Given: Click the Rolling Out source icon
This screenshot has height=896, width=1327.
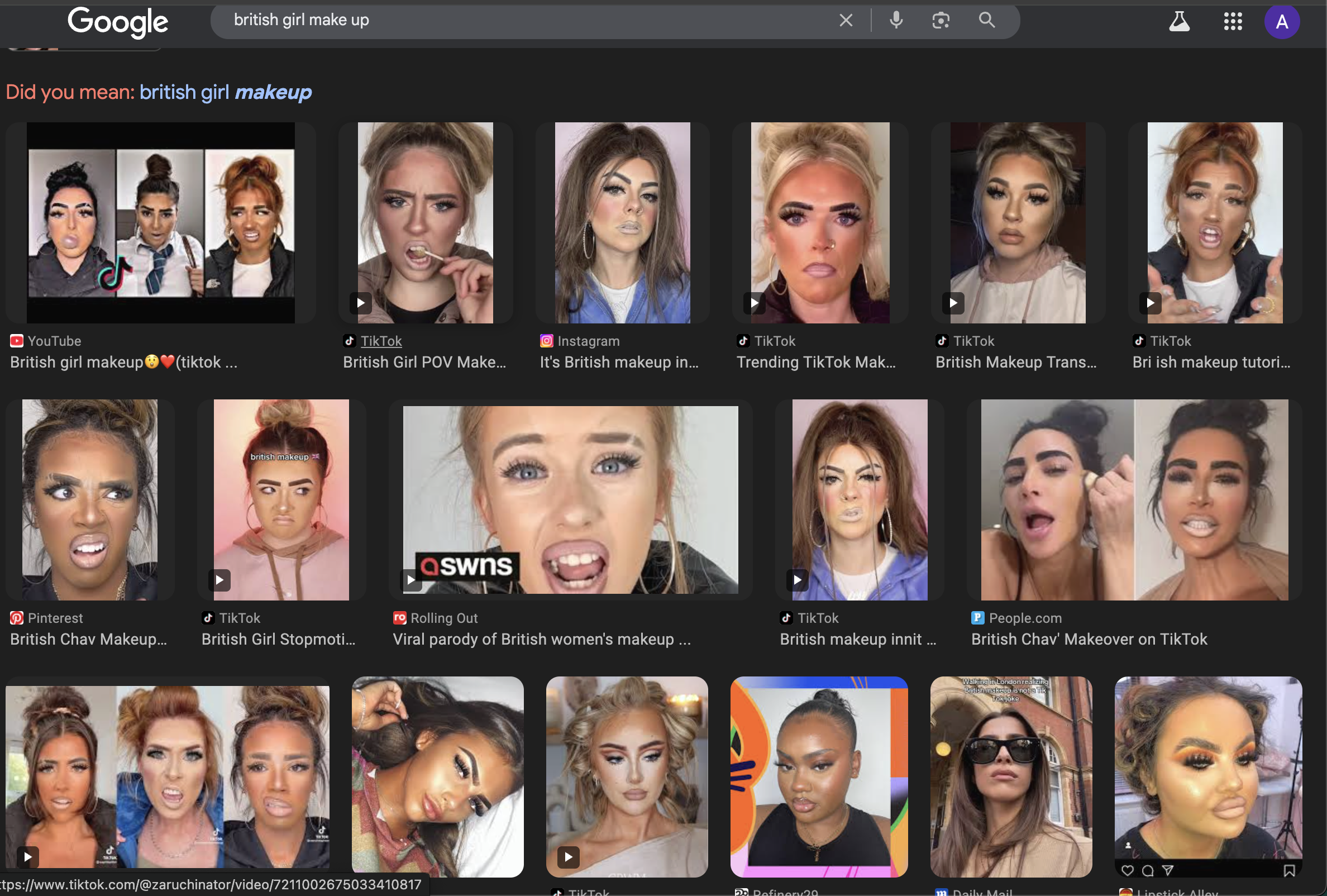Looking at the screenshot, I should pyautogui.click(x=400, y=618).
